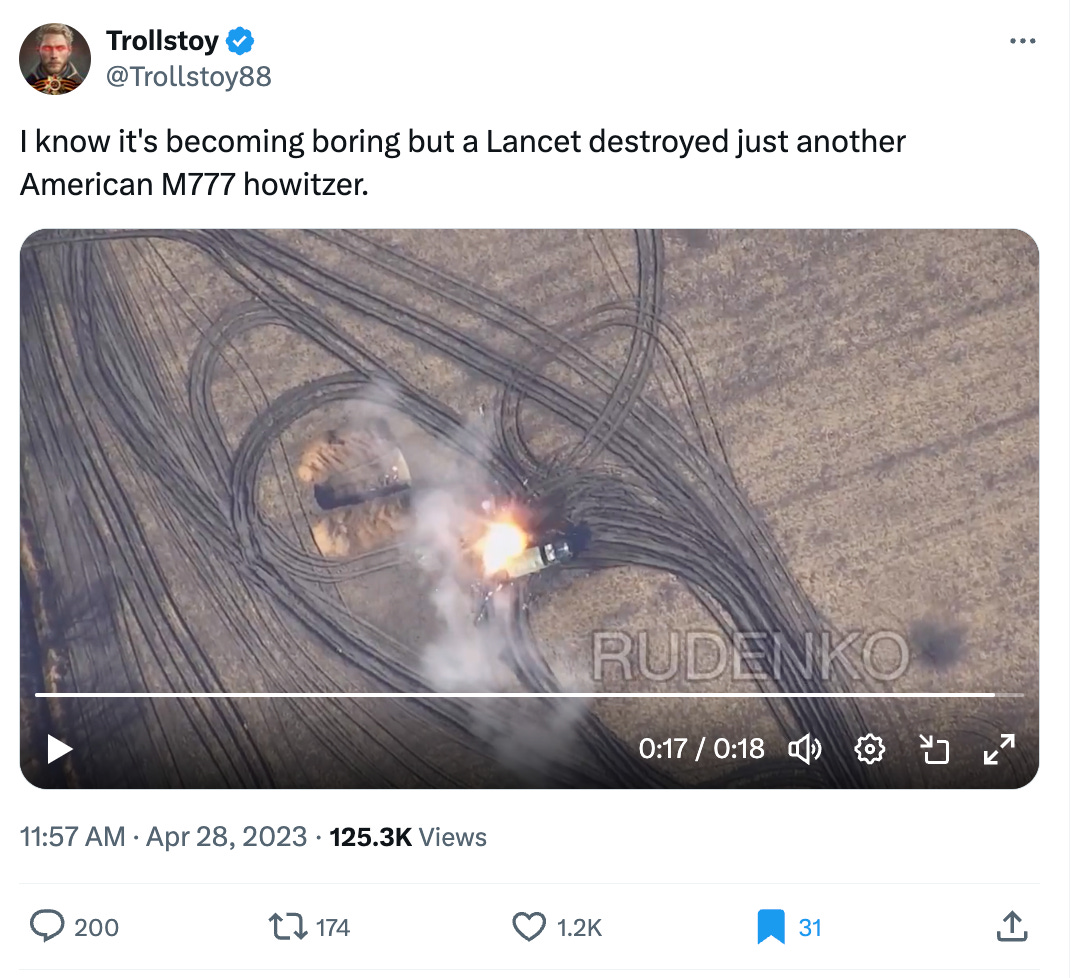This screenshot has width=1090, height=978.
Task: Open the three-dot more options menu
Action: (x=1023, y=41)
